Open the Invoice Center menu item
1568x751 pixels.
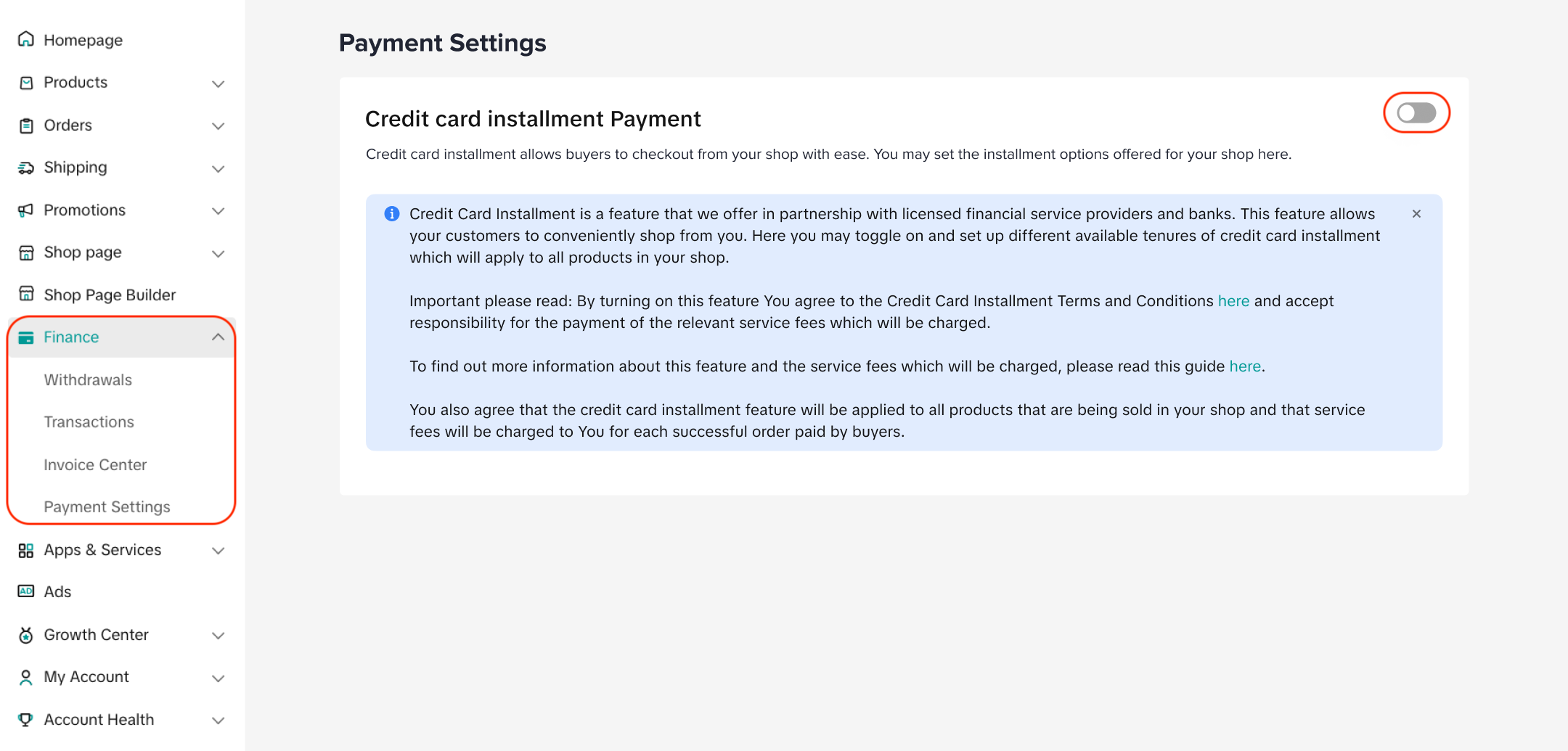click(95, 464)
